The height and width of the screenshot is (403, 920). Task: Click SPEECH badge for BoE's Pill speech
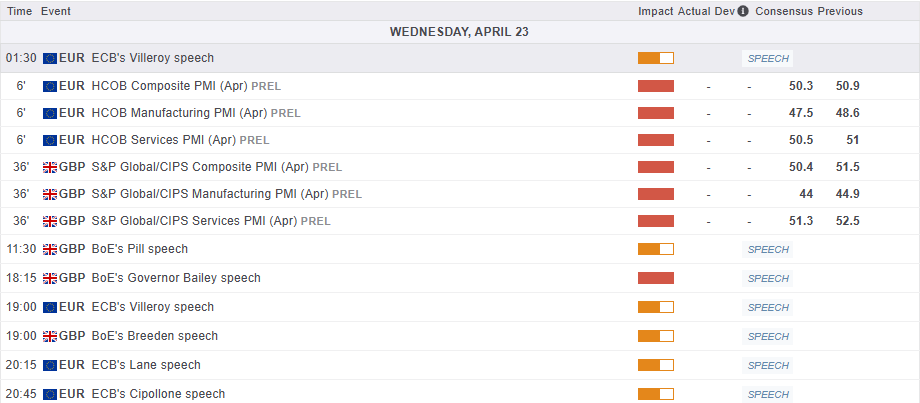pos(768,249)
